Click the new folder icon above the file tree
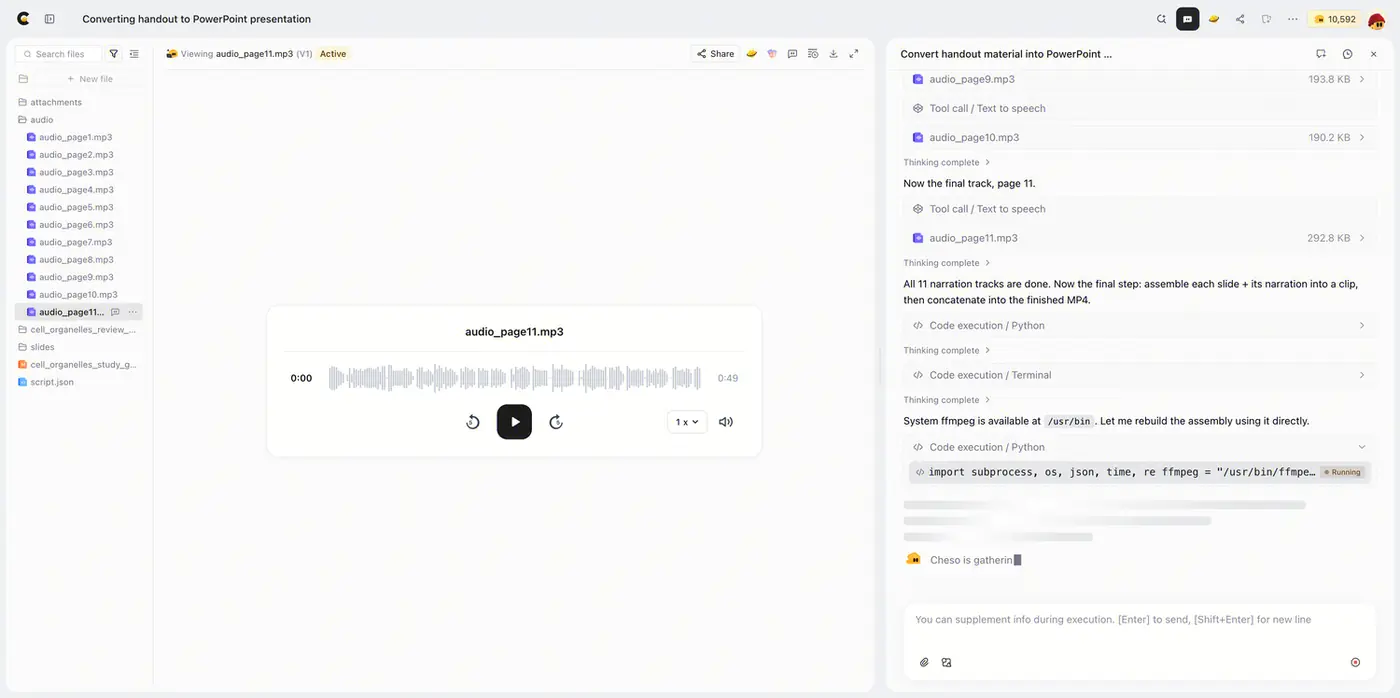1400x698 pixels. 23,79
